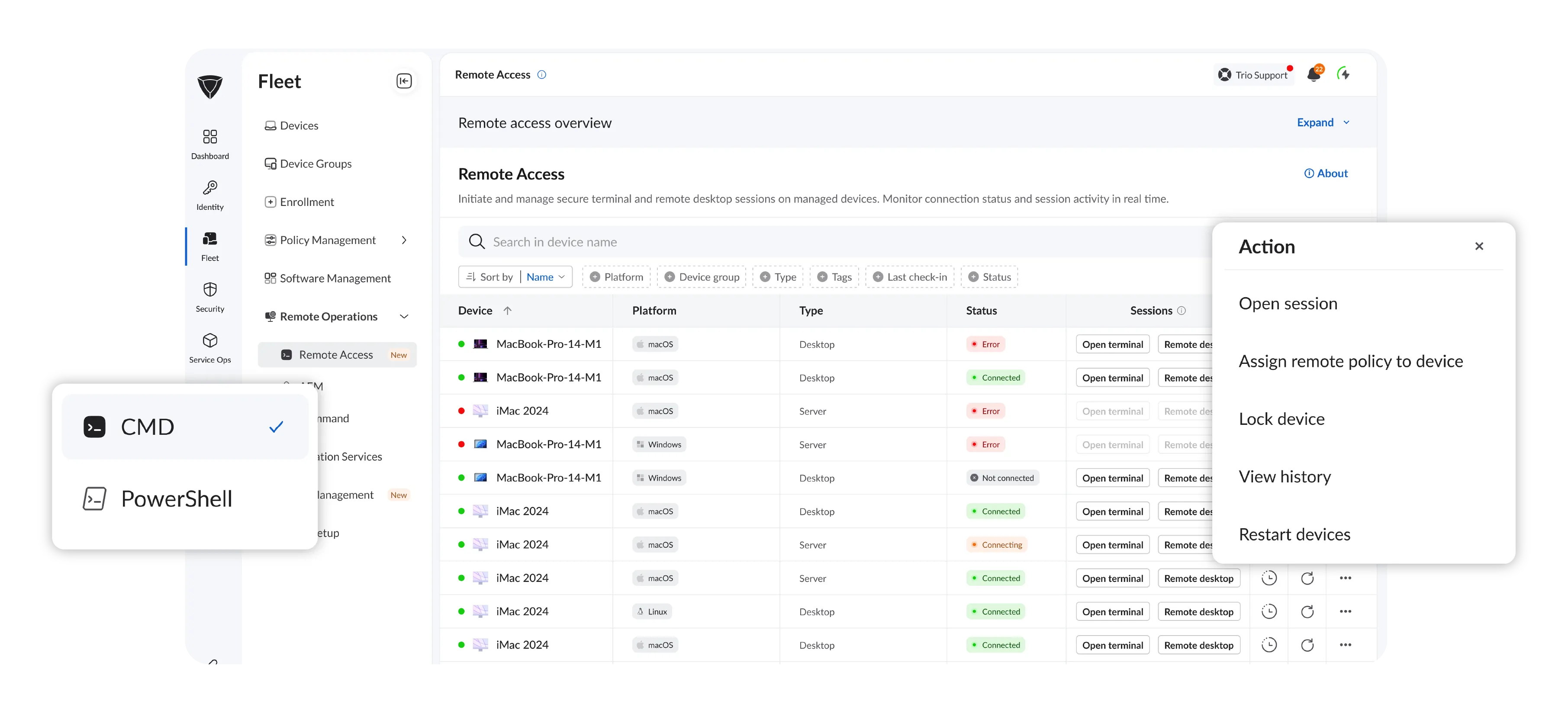The image size is (1568, 713).
Task: Open the Security section
Action: tap(210, 298)
